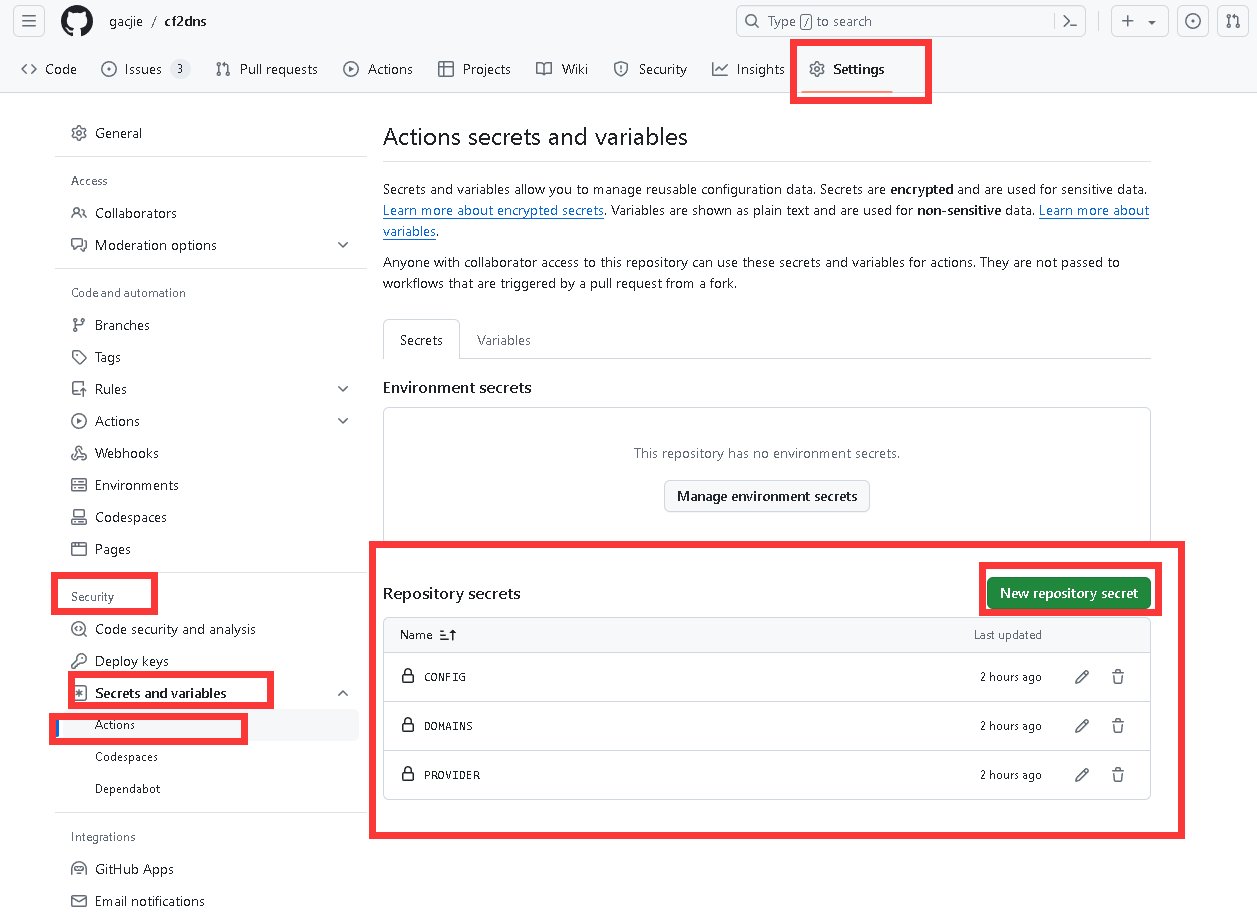Click the Environments icon in sidebar
Image resolution: width=1257 pixels, height=922 pixels.
(79, 485)
